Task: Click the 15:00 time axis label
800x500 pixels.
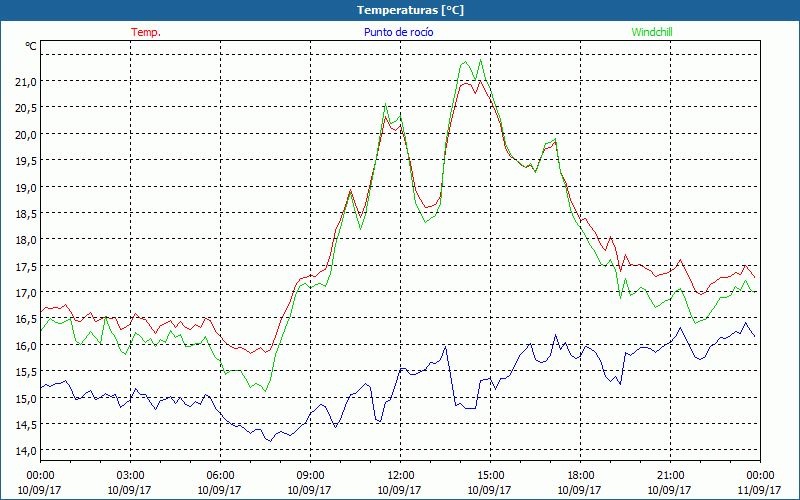Action: click(490, 476)
